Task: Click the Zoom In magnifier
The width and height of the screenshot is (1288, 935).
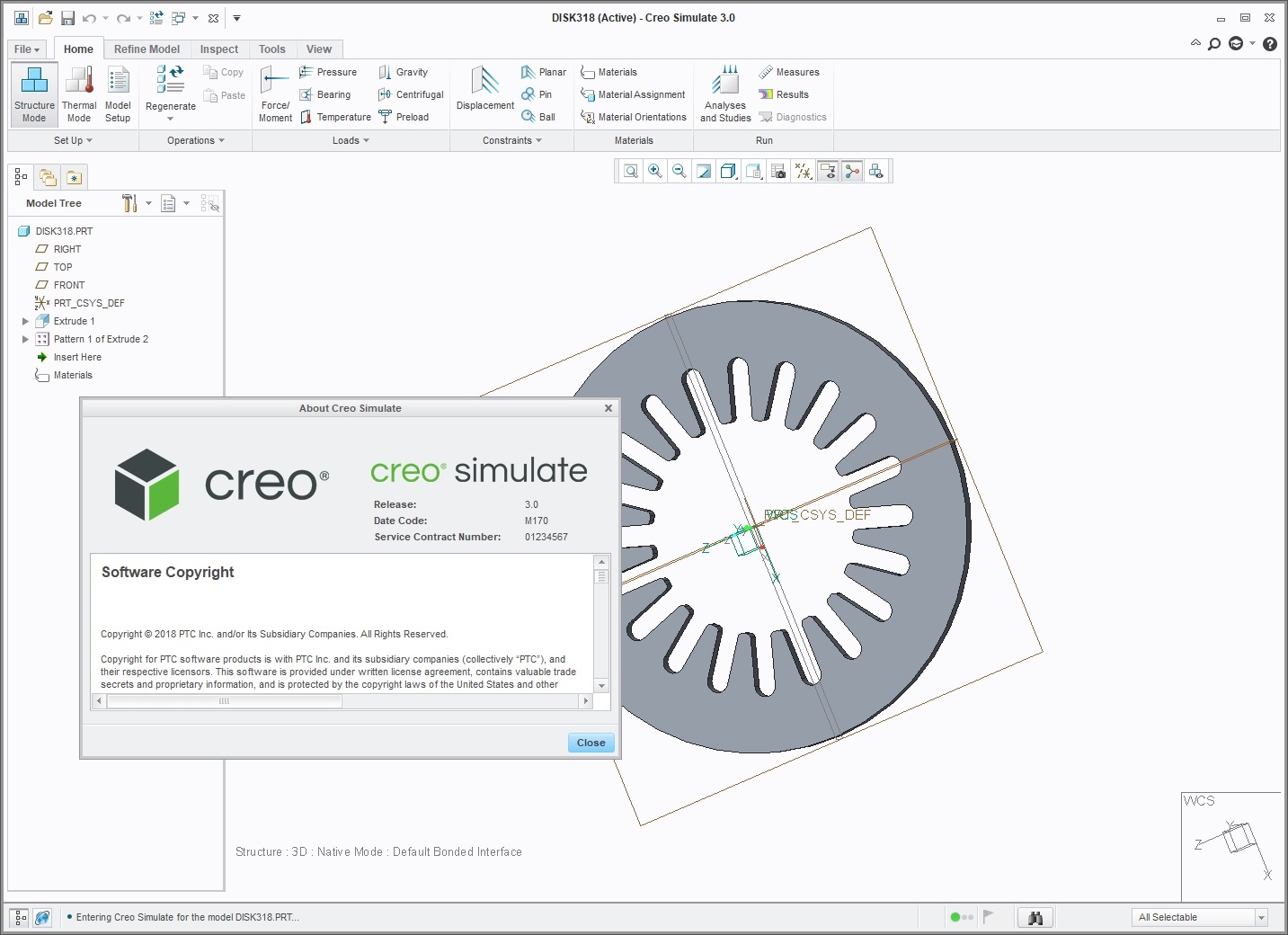Action: 655,171
